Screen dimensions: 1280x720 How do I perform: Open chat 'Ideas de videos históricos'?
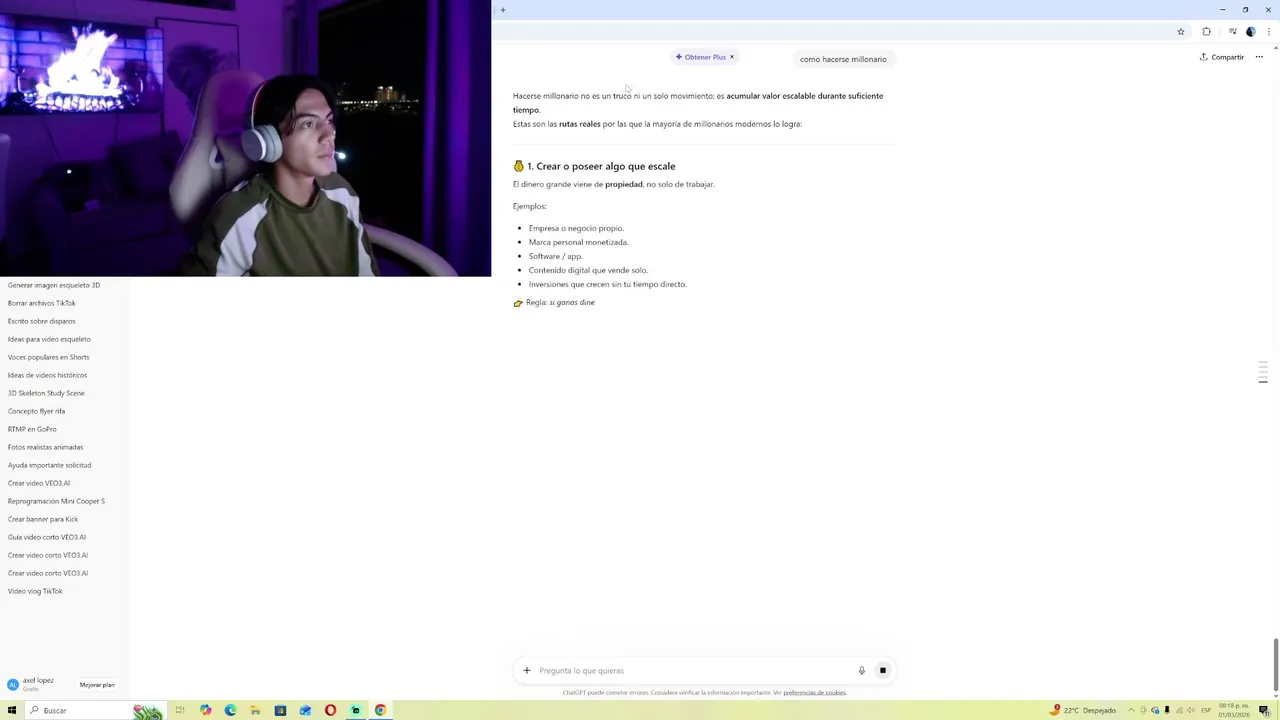47,375
